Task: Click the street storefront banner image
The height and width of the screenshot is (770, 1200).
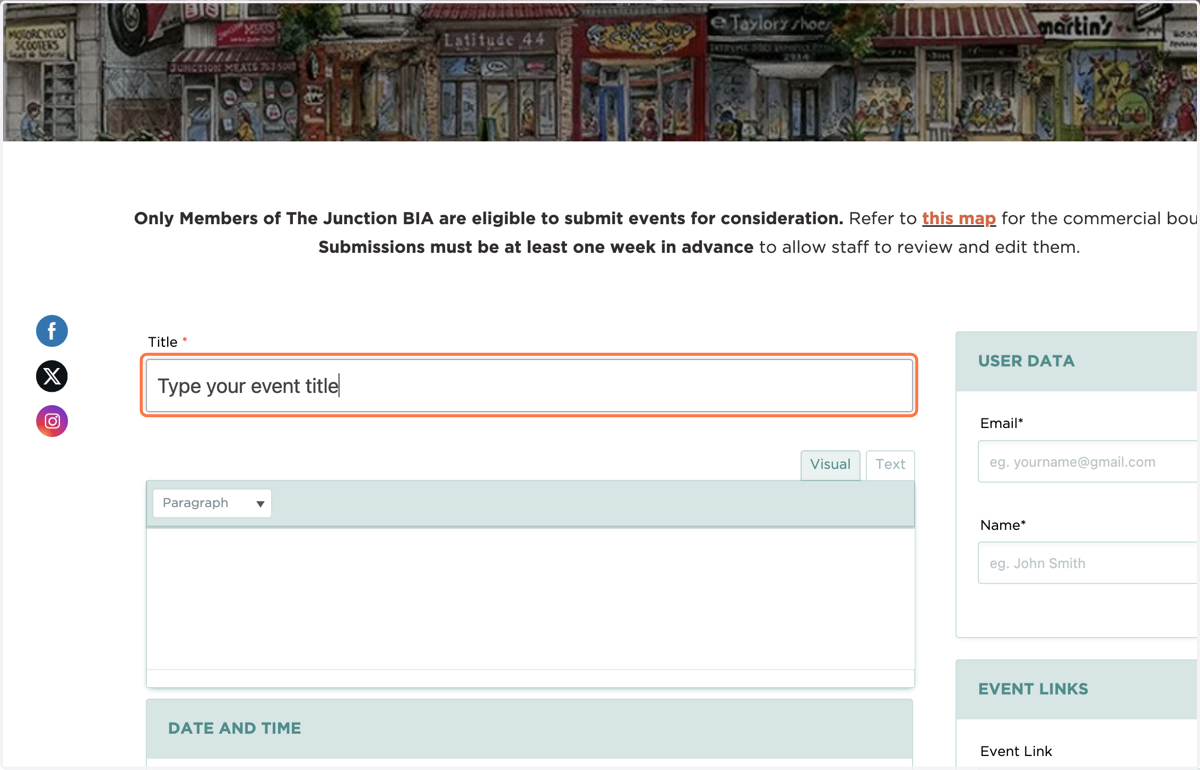Action: point(600,71)
